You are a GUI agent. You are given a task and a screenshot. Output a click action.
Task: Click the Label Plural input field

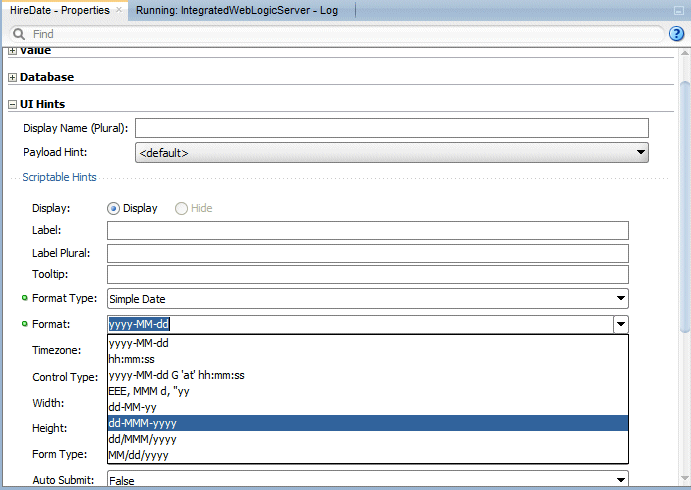368,253
